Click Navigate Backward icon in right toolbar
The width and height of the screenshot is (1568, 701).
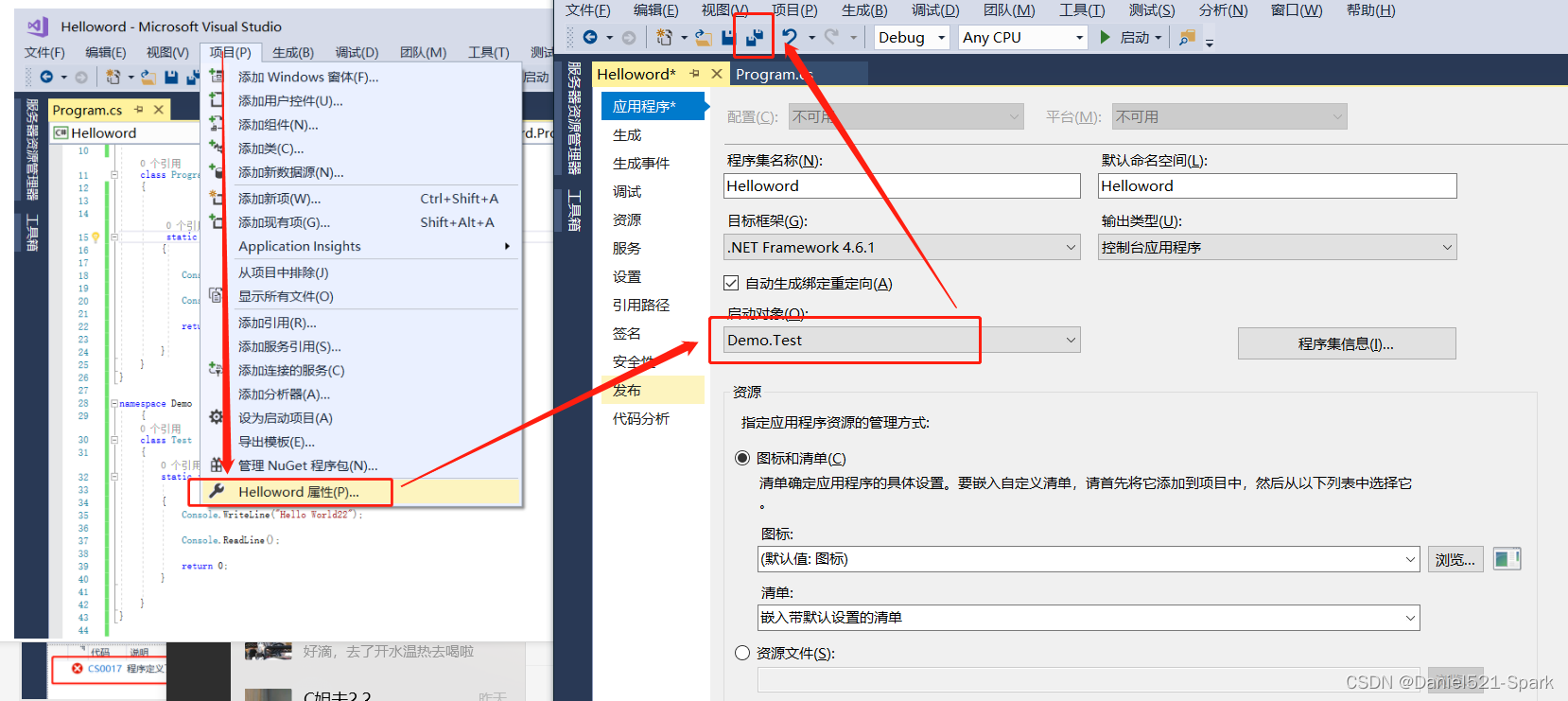tap(590, 37)
